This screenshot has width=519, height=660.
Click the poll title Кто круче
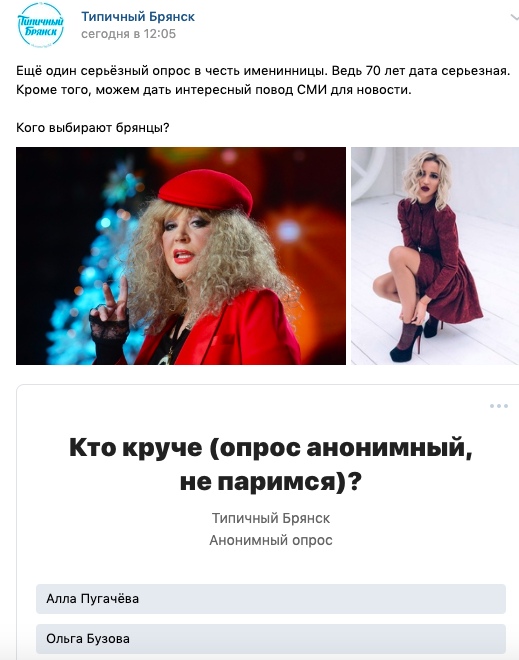tap(271, 464)
